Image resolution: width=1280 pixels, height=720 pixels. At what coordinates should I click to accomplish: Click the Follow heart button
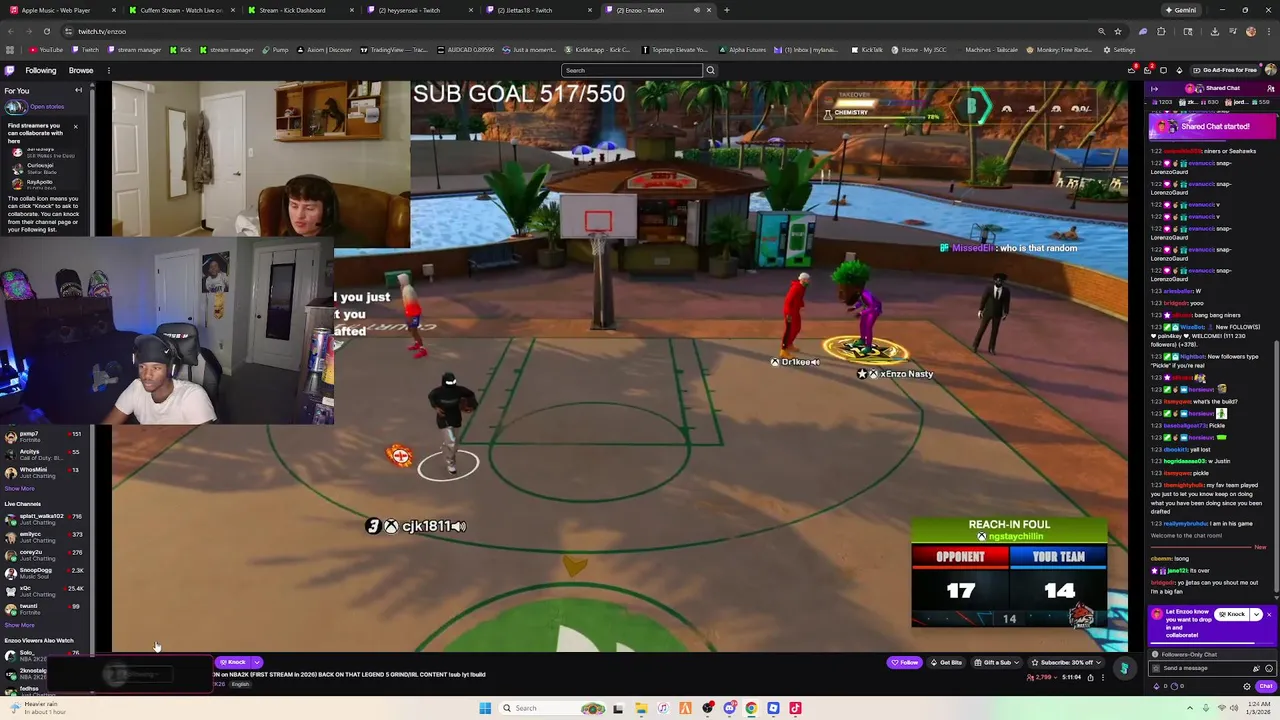point(905,662)
